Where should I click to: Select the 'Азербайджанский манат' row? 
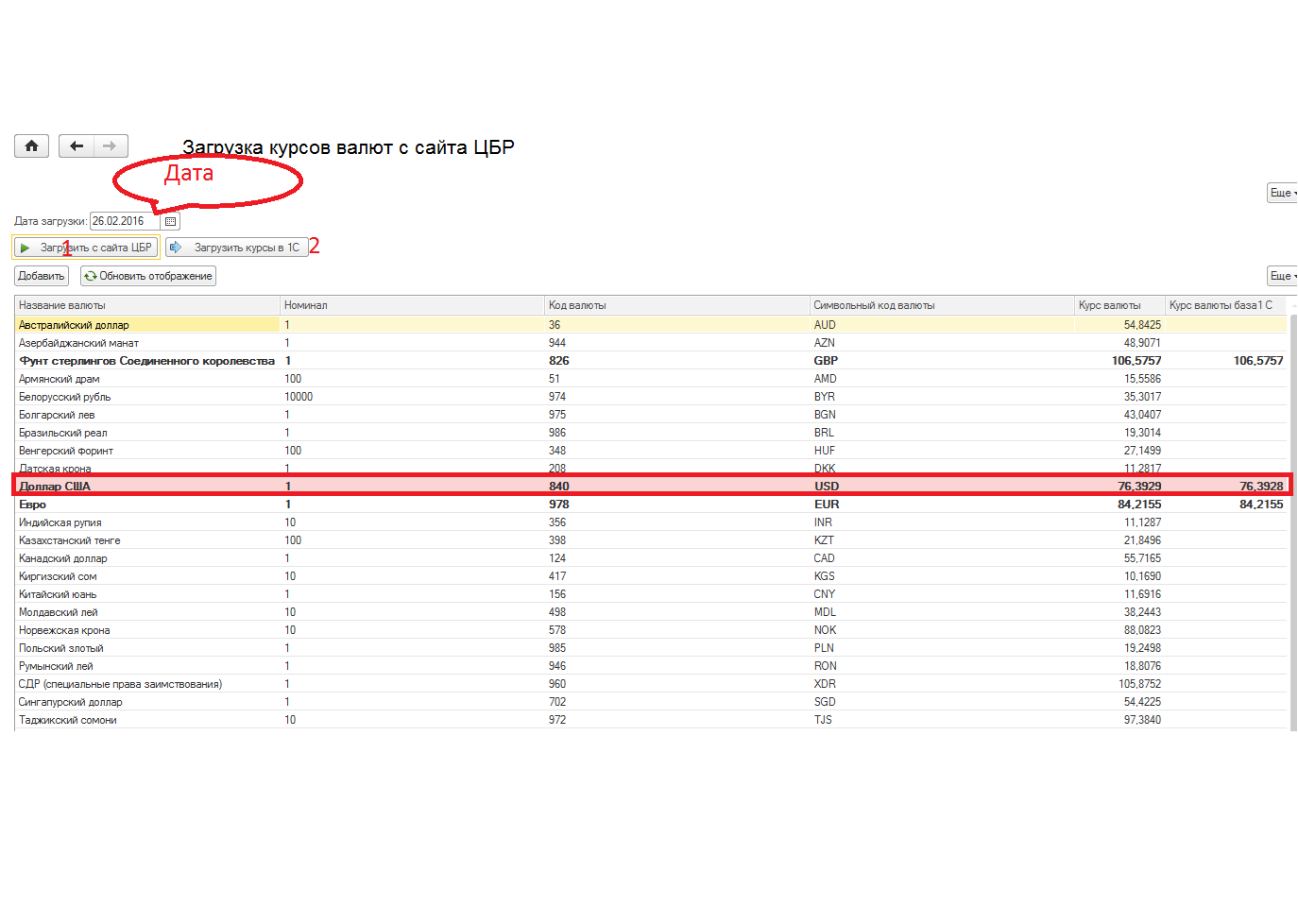[x=651, y=343]
